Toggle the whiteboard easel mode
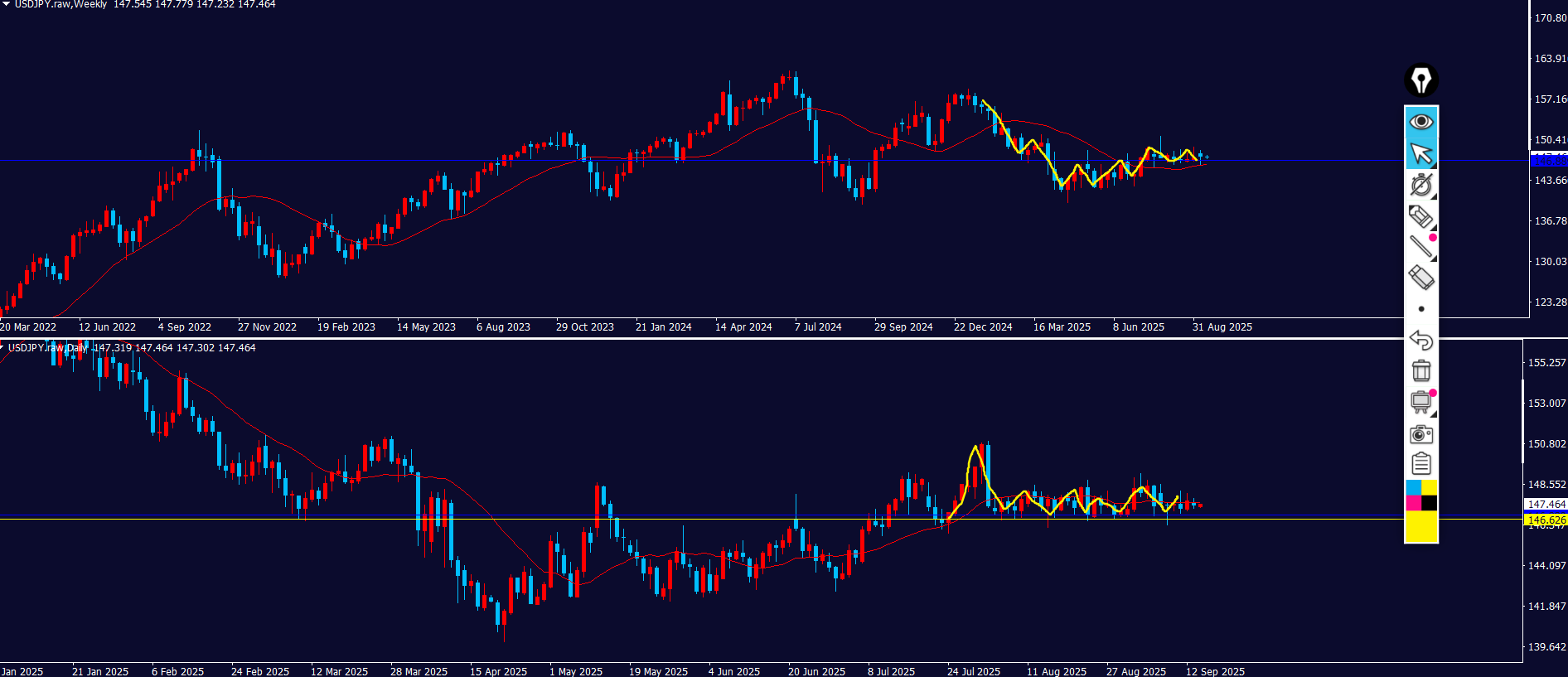This screenshot has width=1568, height=677. pos(1420,403)
